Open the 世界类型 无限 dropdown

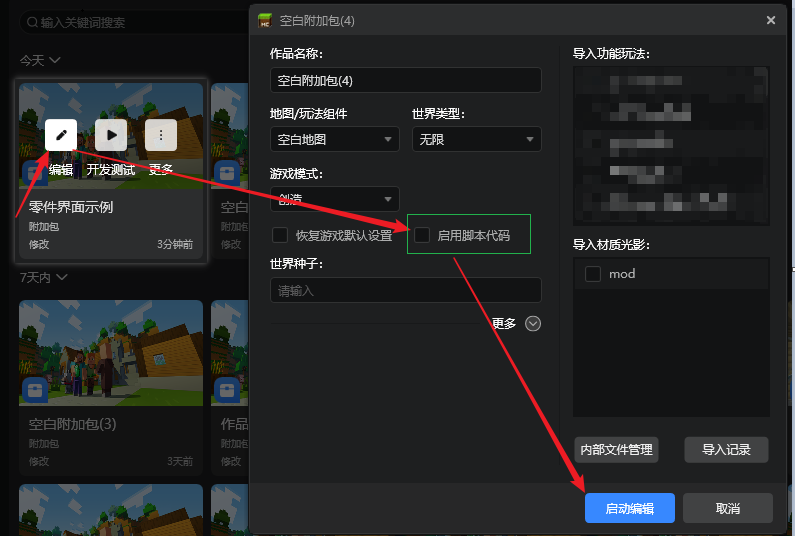click(477, 139)
